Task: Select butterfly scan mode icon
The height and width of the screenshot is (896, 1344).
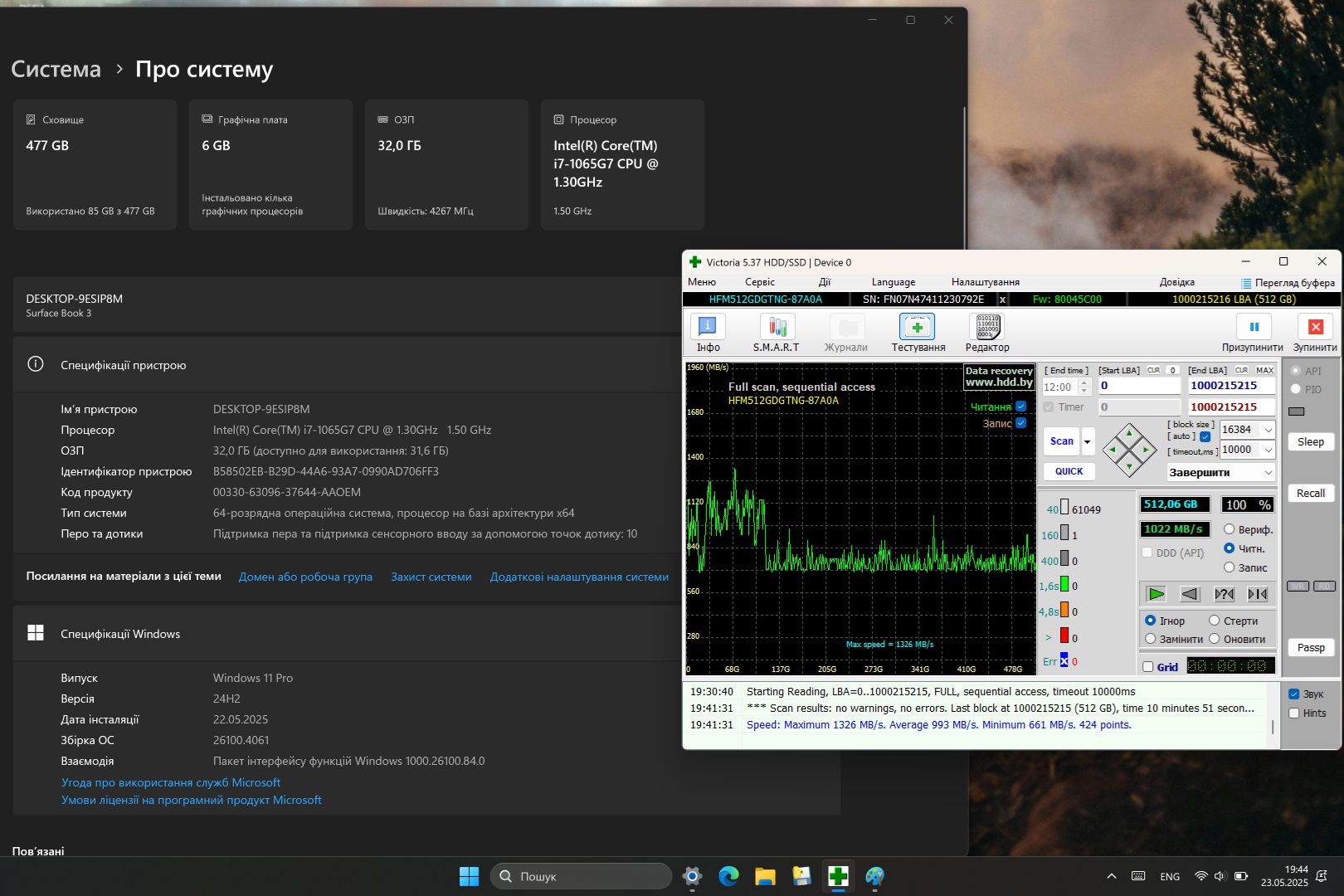Action: [1258, 593]
